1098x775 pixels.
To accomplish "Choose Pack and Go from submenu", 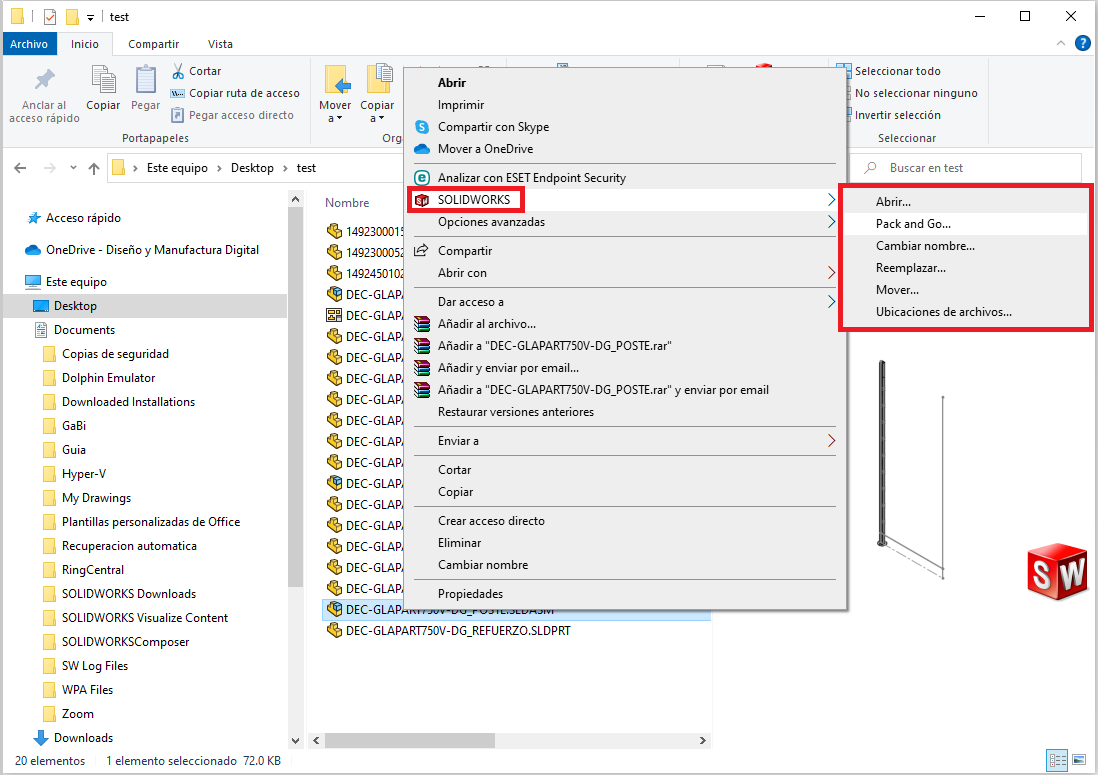I will click(x=913, y=224).
